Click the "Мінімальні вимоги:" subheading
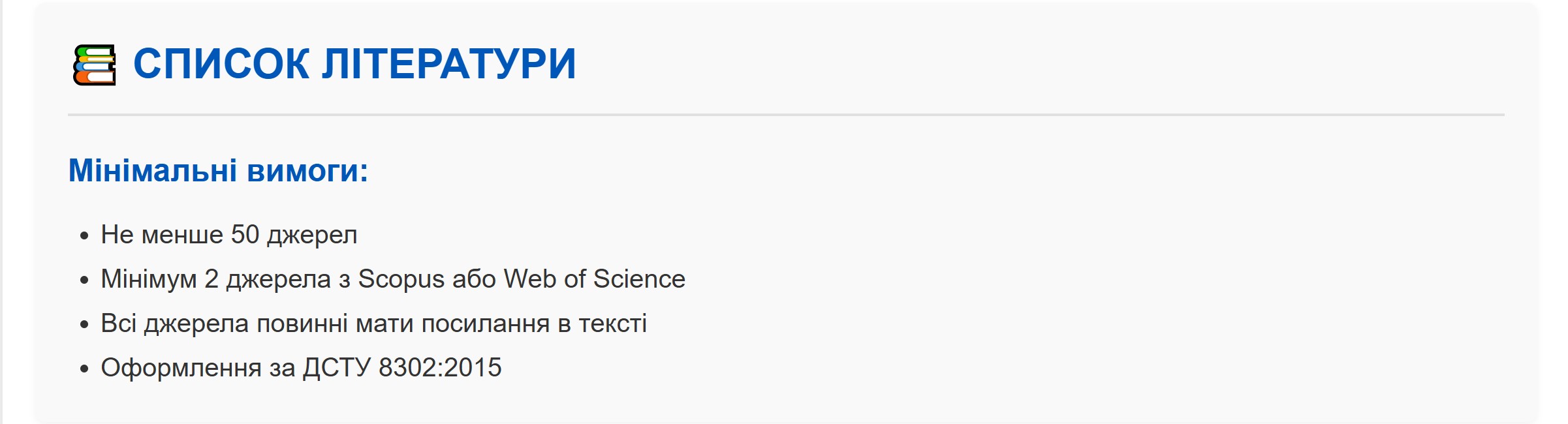Image resolution: width=1568 pixels, height=424 pixels. [x=218, y=171]
